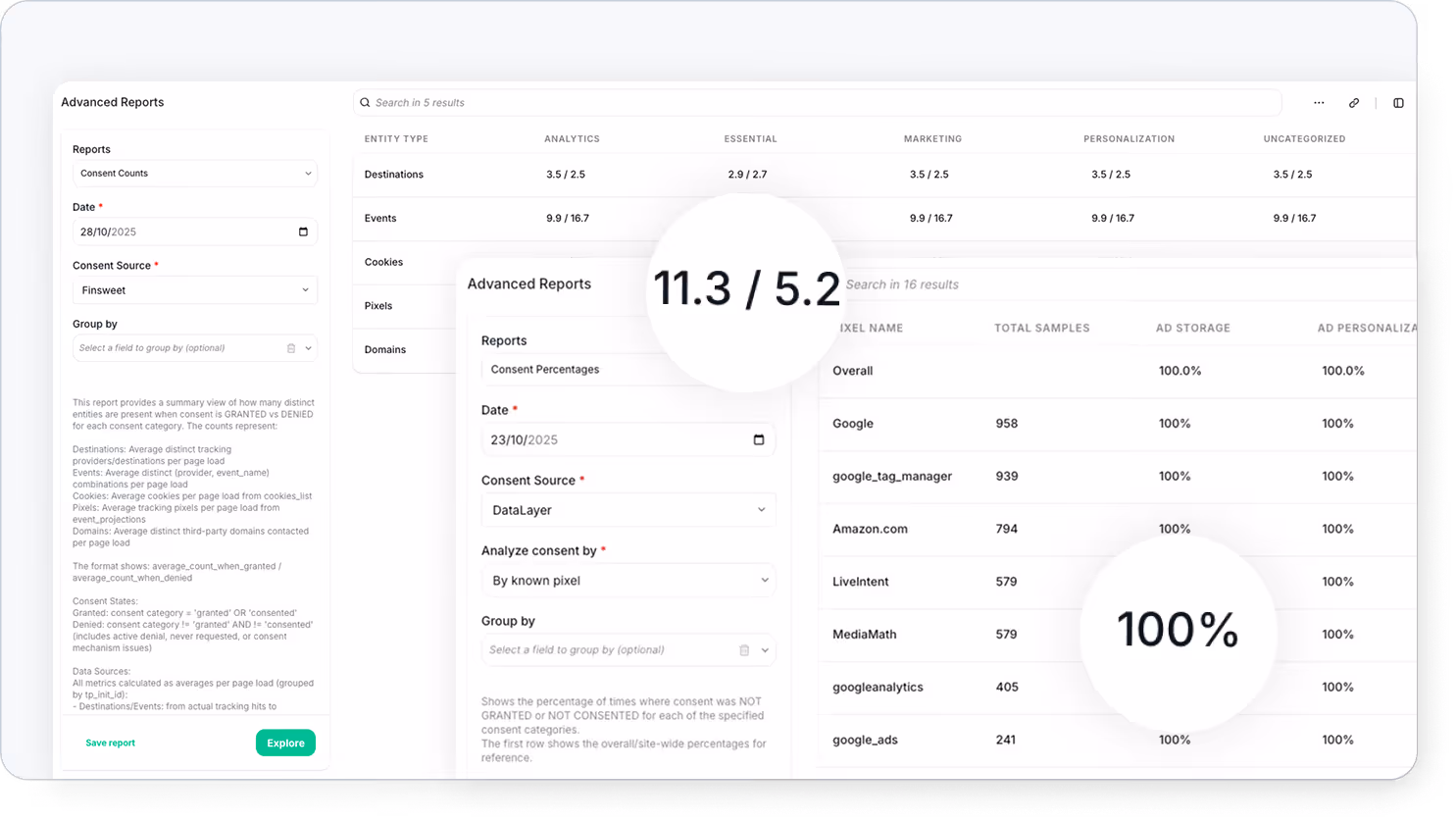Click total samples value 958
This screenshot has width=1456, height=822.
point(1007,424)
